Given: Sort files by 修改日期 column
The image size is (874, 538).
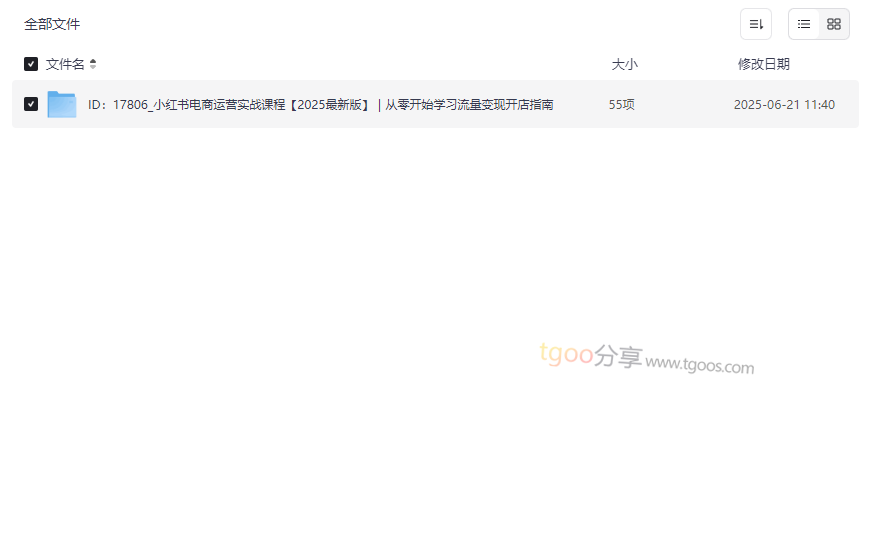Looking at the screenshot, I should (764, 64).
